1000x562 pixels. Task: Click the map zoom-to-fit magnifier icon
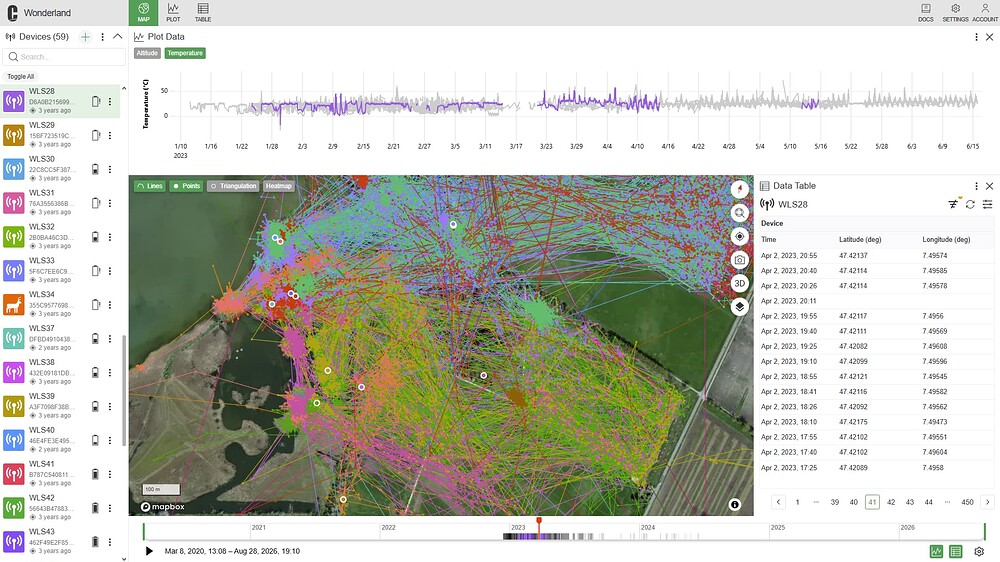point(739,213)
